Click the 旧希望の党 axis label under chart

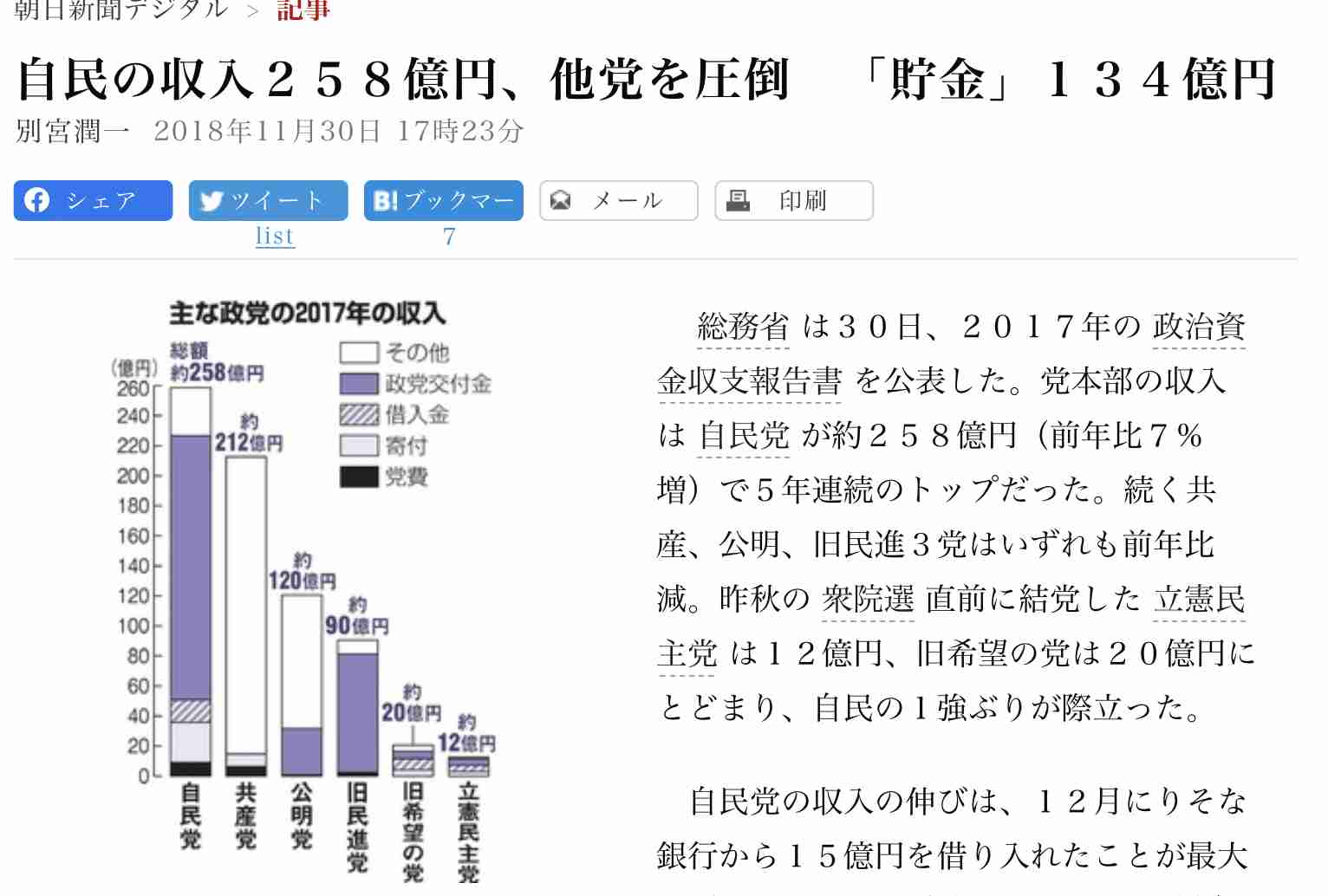click(413, 832)
